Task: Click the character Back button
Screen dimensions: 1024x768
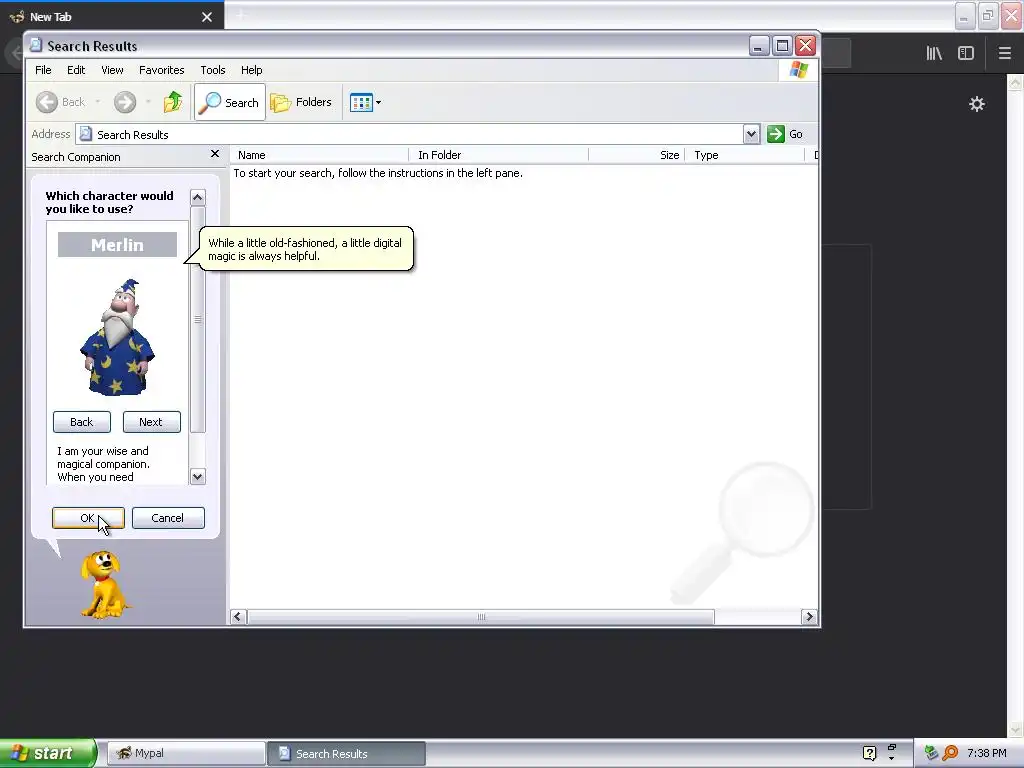Action: pos(82,422)
